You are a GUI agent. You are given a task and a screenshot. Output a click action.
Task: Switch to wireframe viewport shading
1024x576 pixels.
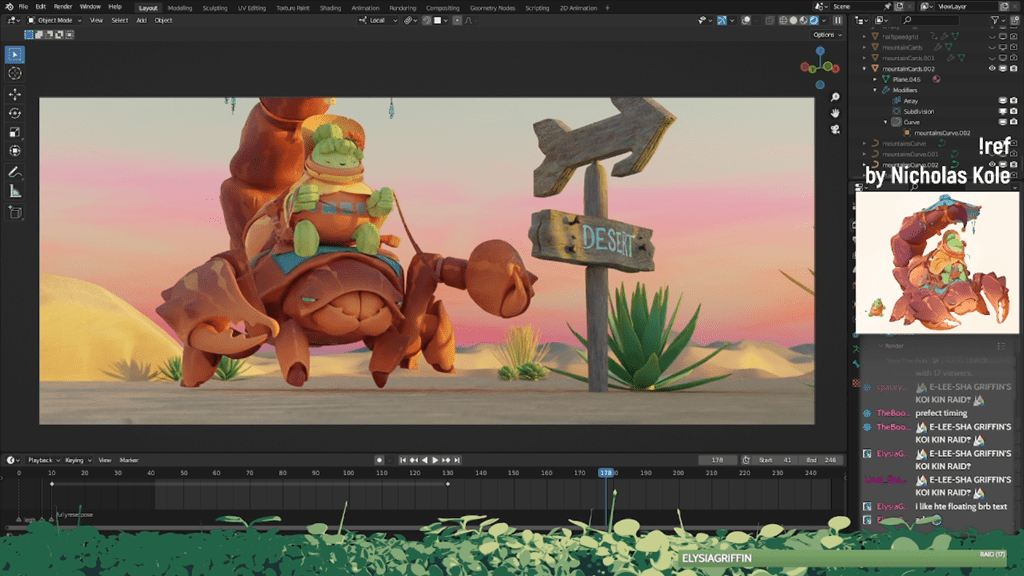(x=783, y=20)
